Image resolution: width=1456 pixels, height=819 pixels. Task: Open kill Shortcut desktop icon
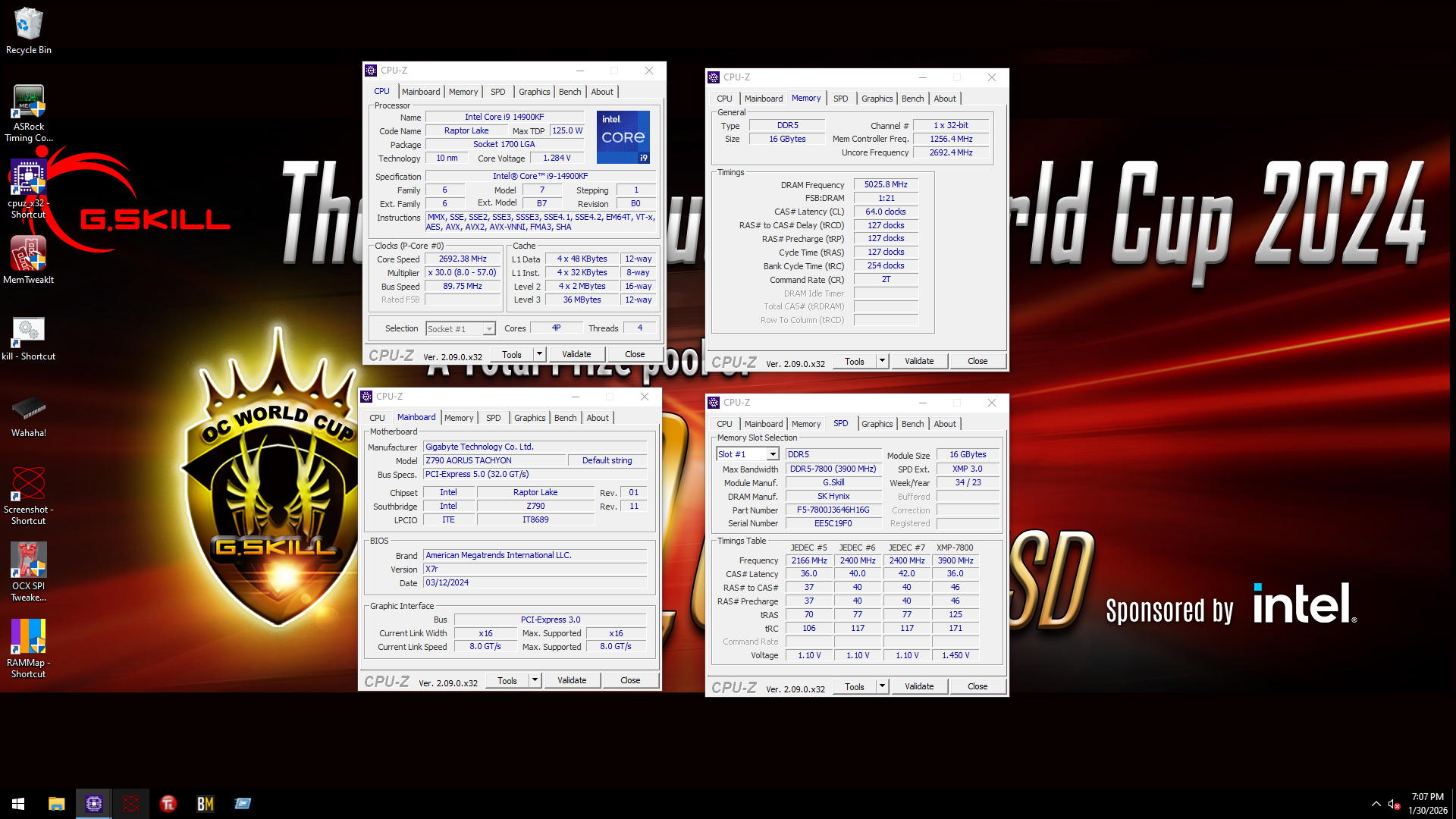click(28, 338)
